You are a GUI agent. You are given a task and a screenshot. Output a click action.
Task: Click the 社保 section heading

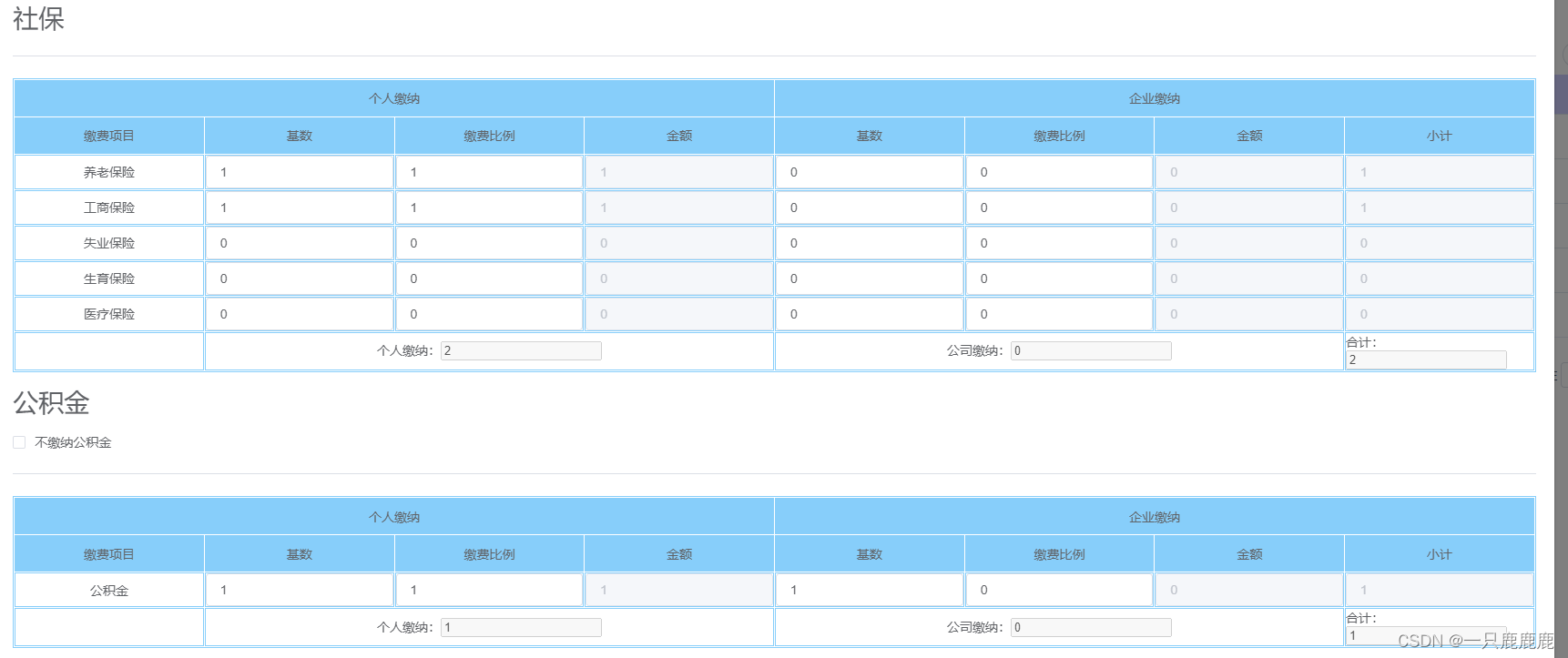coord(38,19)
